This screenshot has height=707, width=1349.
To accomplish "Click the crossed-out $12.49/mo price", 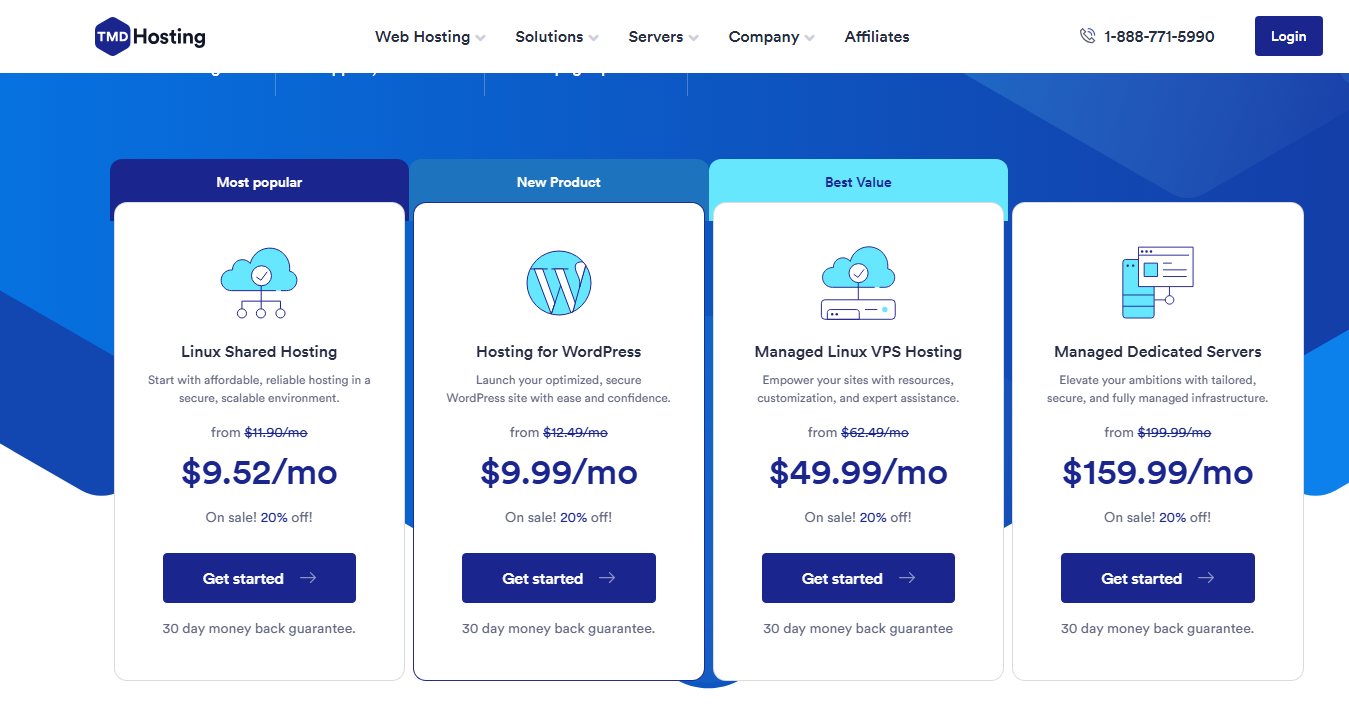I will [x=575, y=433].
